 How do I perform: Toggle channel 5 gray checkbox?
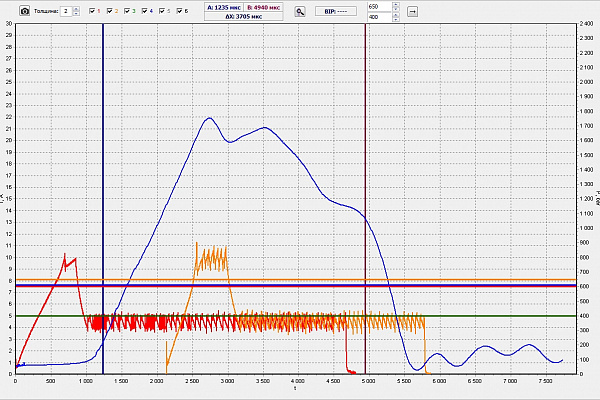click(162, 11)
